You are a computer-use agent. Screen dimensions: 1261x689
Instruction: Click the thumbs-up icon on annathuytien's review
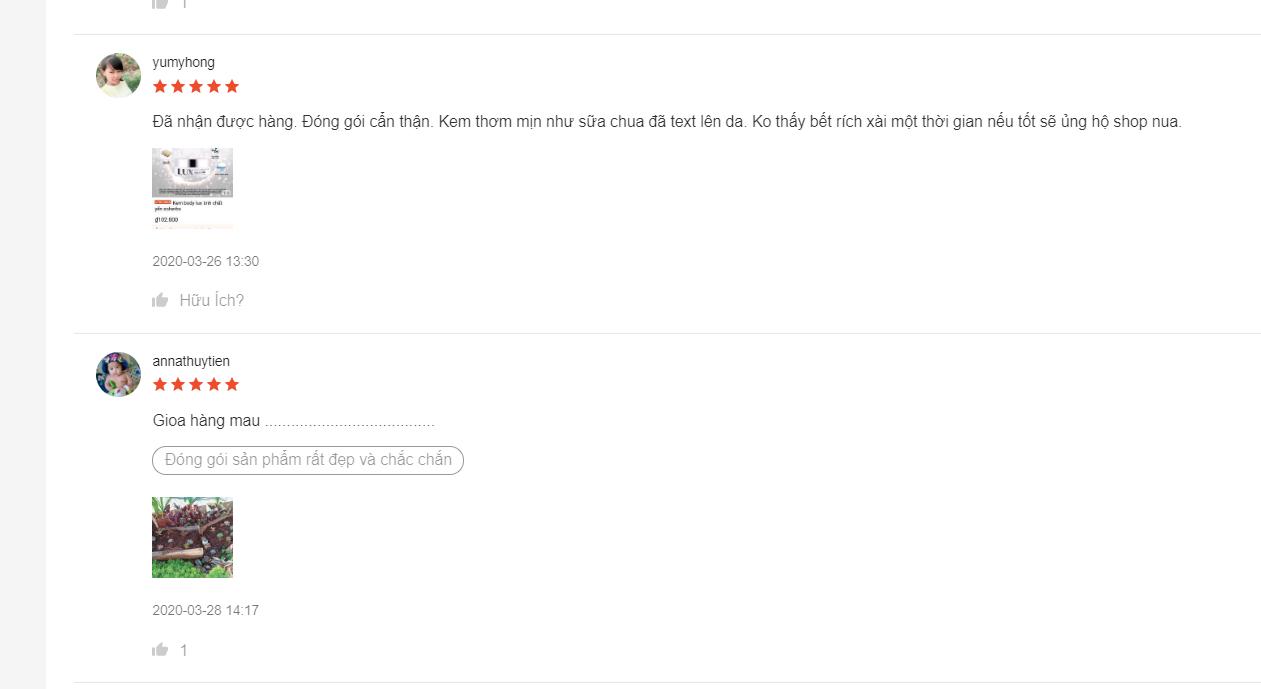coord(160,650)
